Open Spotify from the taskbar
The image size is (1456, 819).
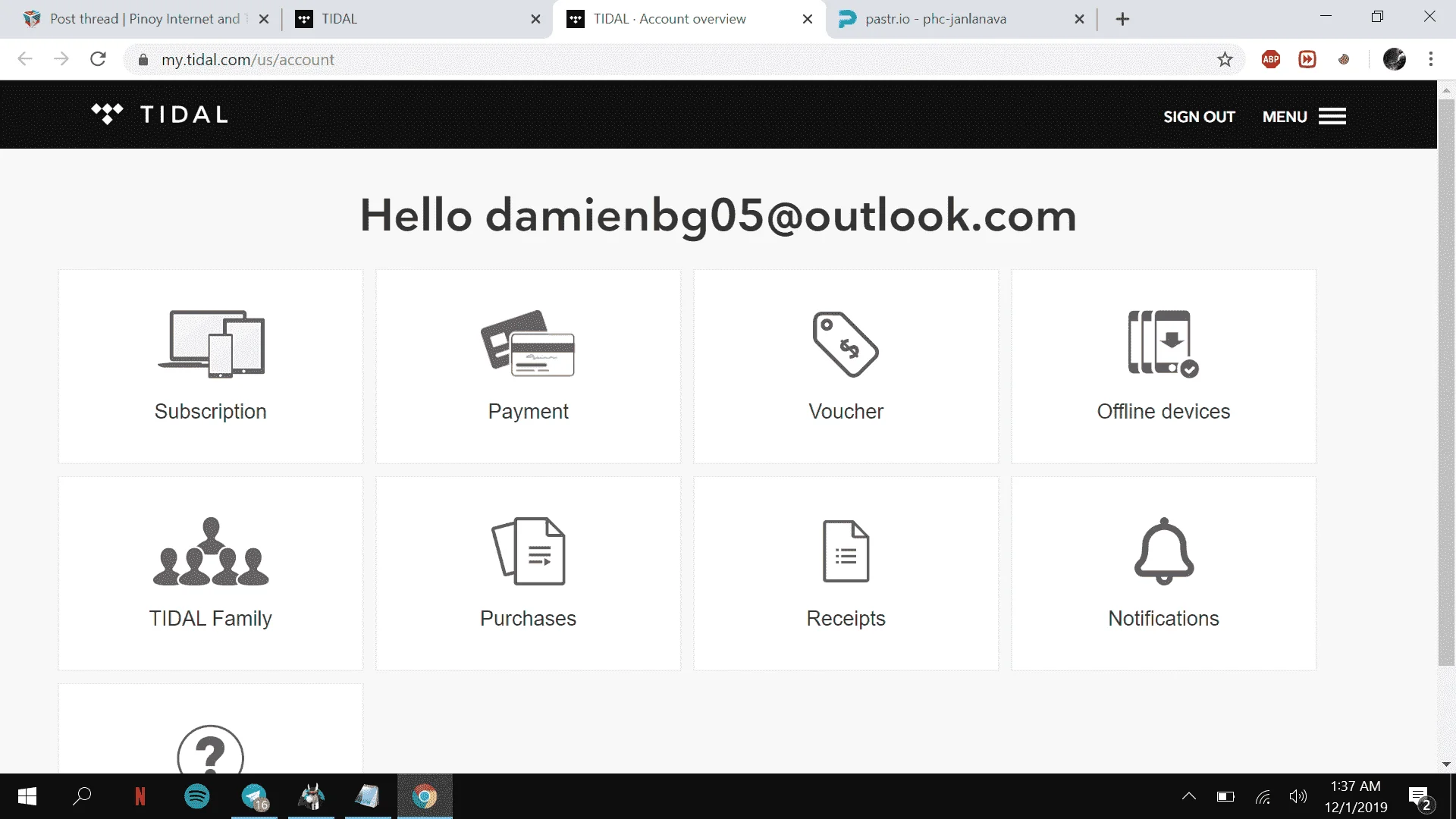coord(197,796)
